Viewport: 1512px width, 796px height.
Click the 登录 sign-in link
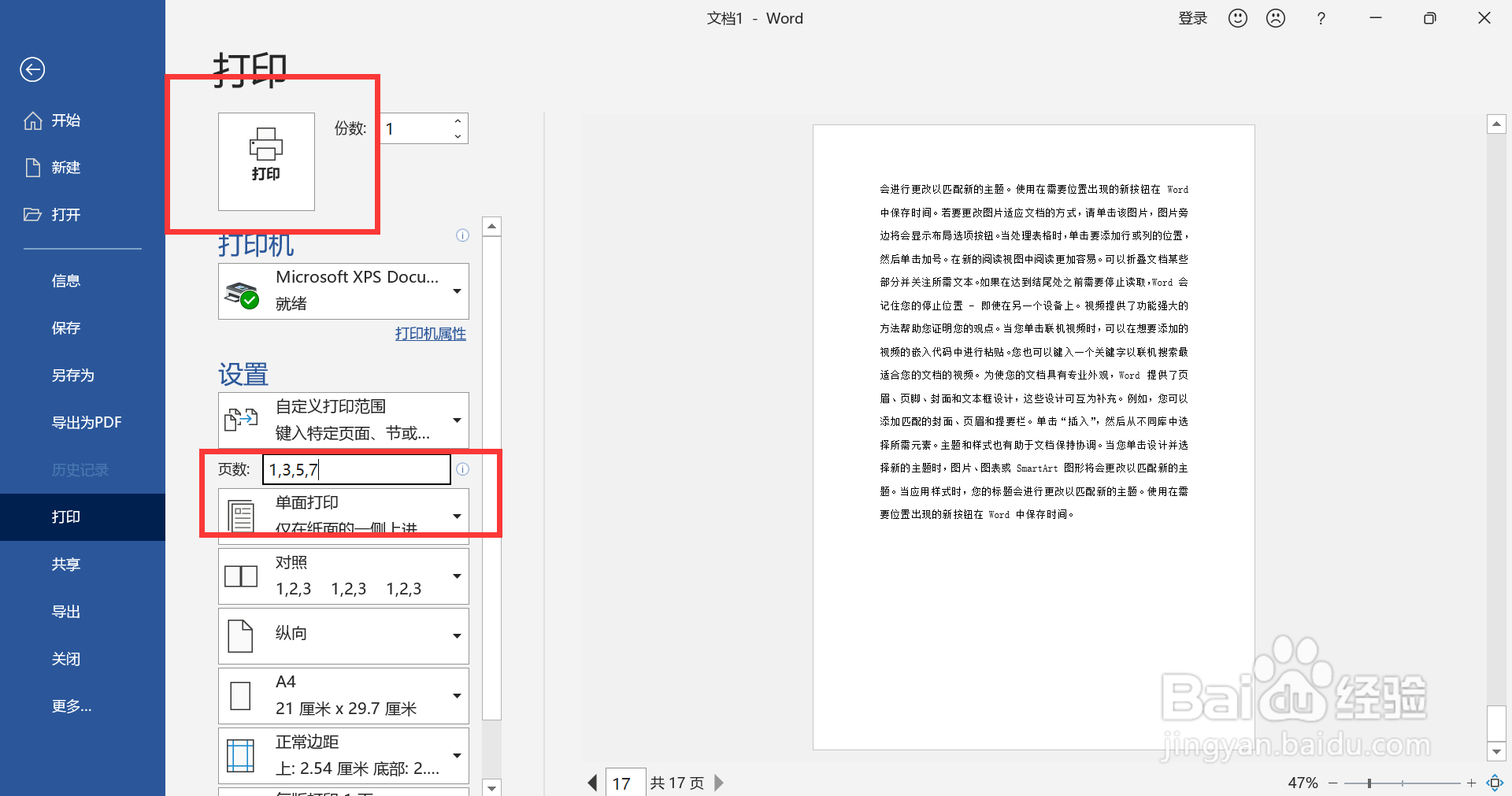point(1192,17)
